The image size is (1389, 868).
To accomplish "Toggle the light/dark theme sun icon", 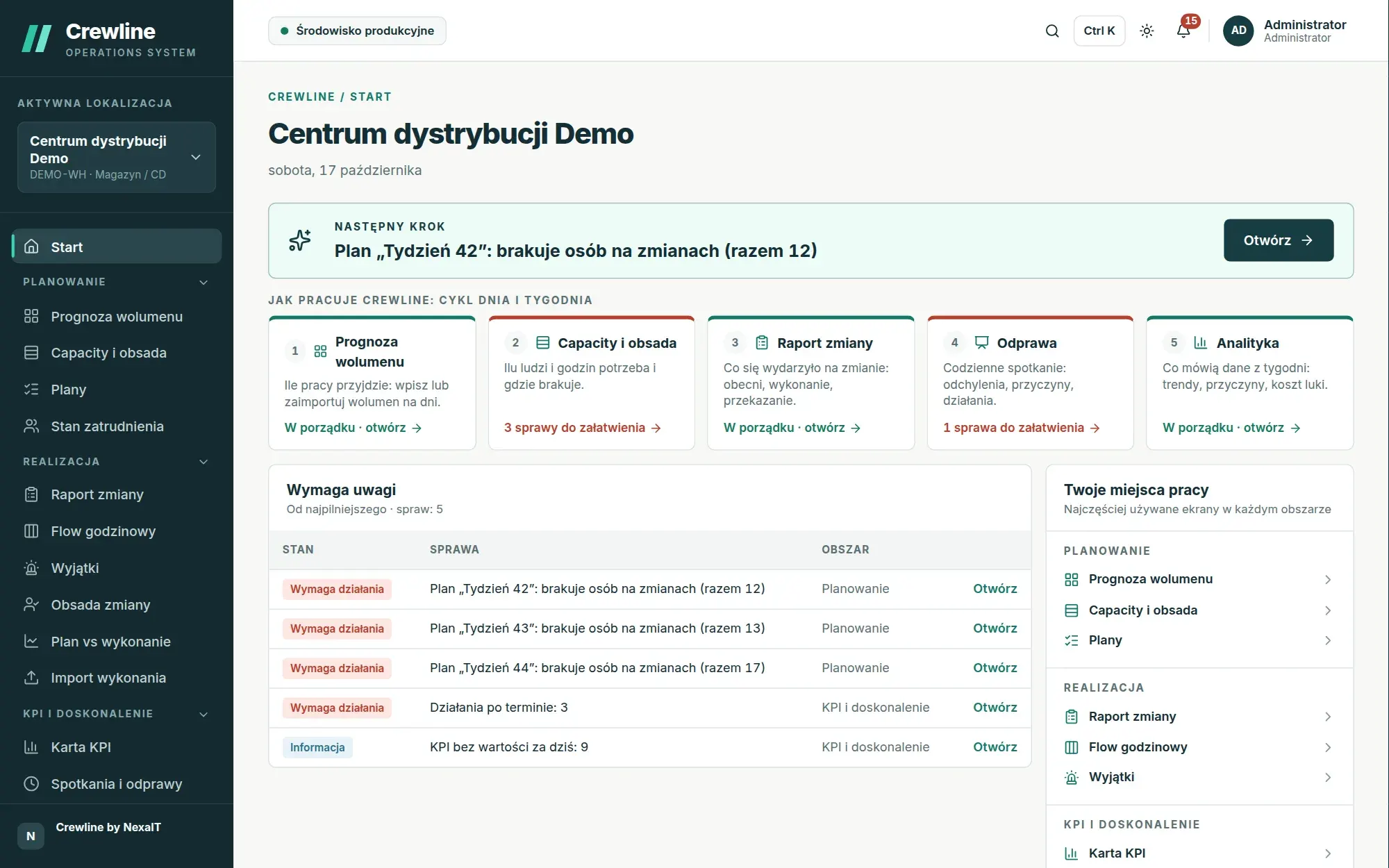I will (x=1147, y=31).
